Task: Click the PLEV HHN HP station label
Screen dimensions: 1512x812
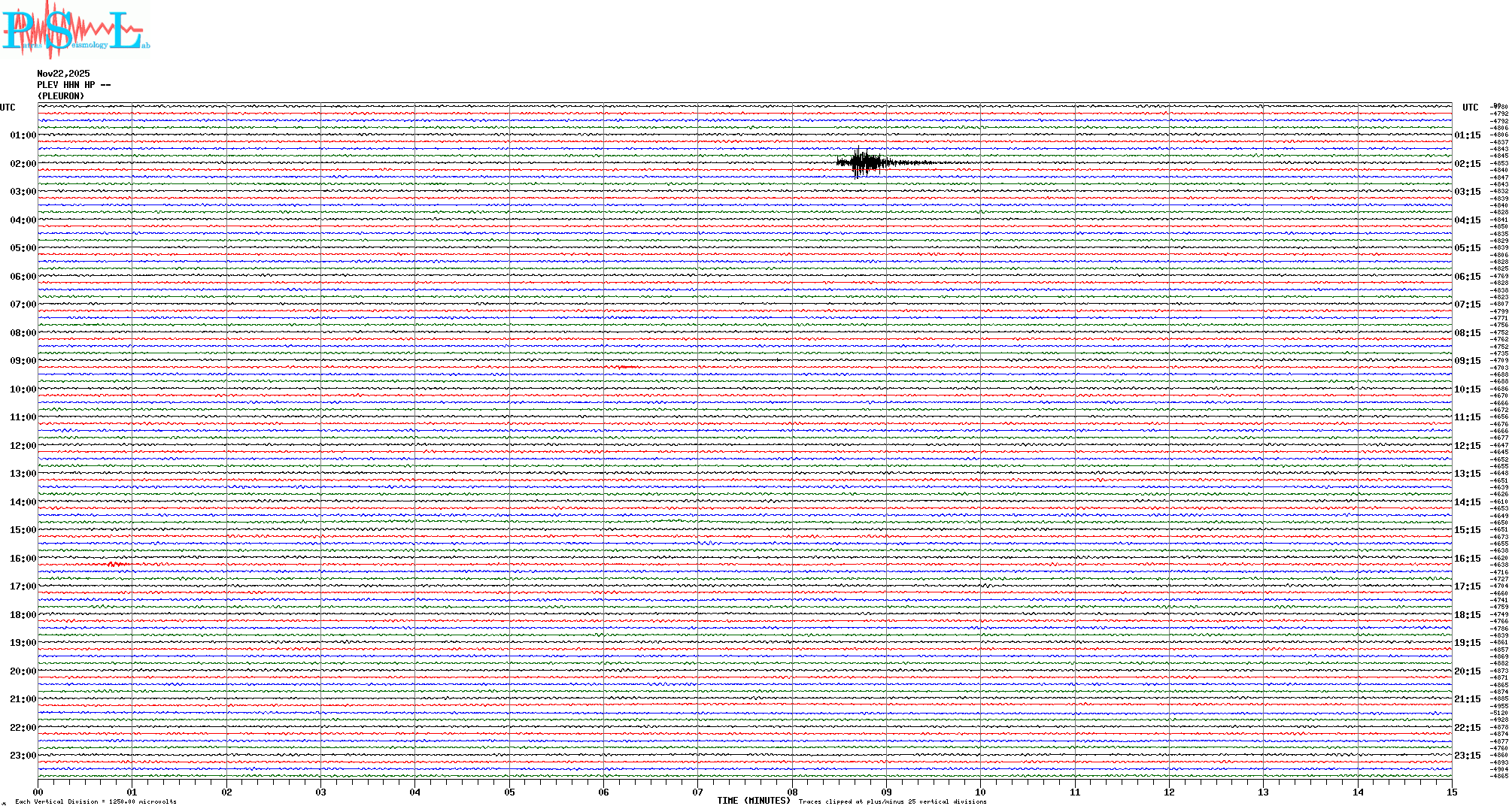Action: click(x=73, y=85)
